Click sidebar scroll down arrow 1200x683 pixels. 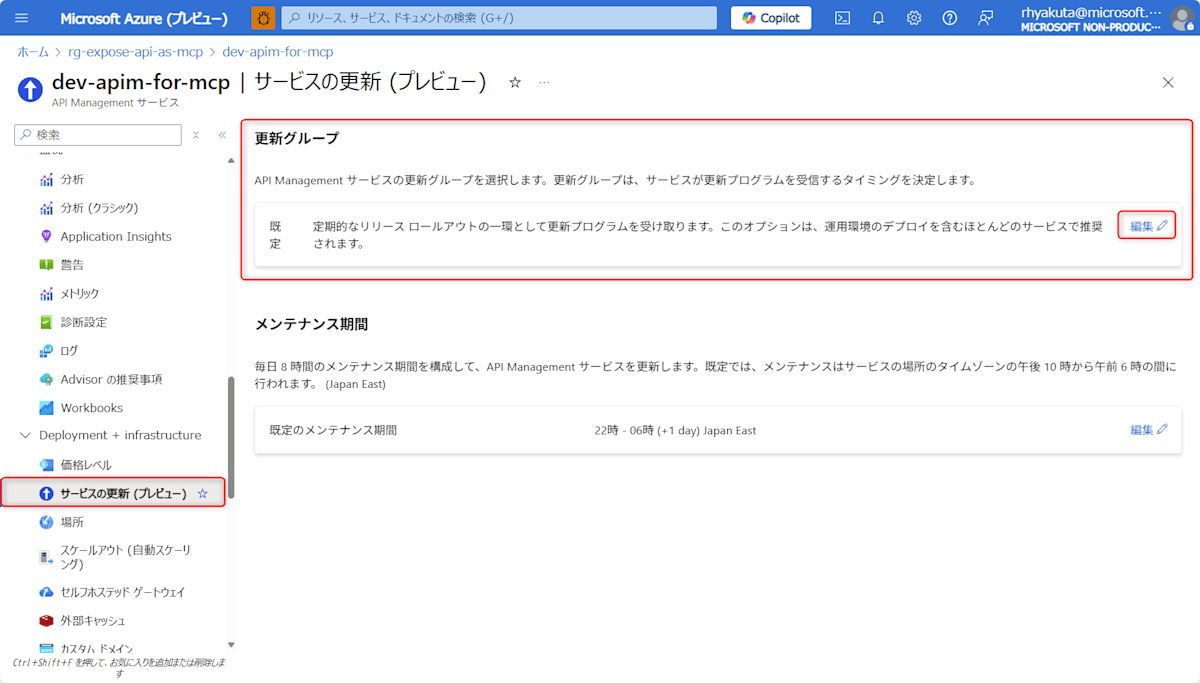click(x=232, y=645)
